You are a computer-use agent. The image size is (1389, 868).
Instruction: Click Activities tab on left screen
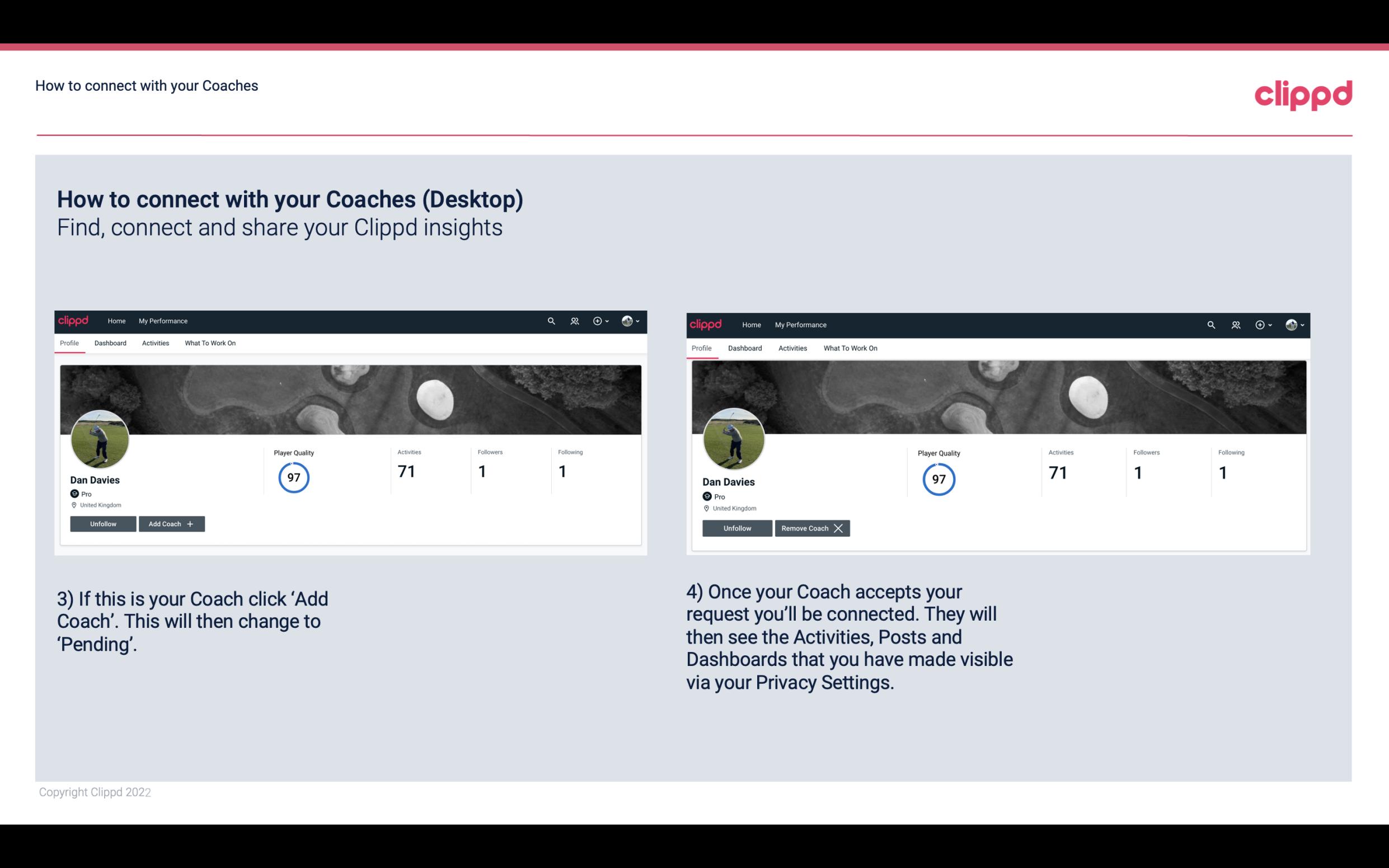[x=155, y=343]
